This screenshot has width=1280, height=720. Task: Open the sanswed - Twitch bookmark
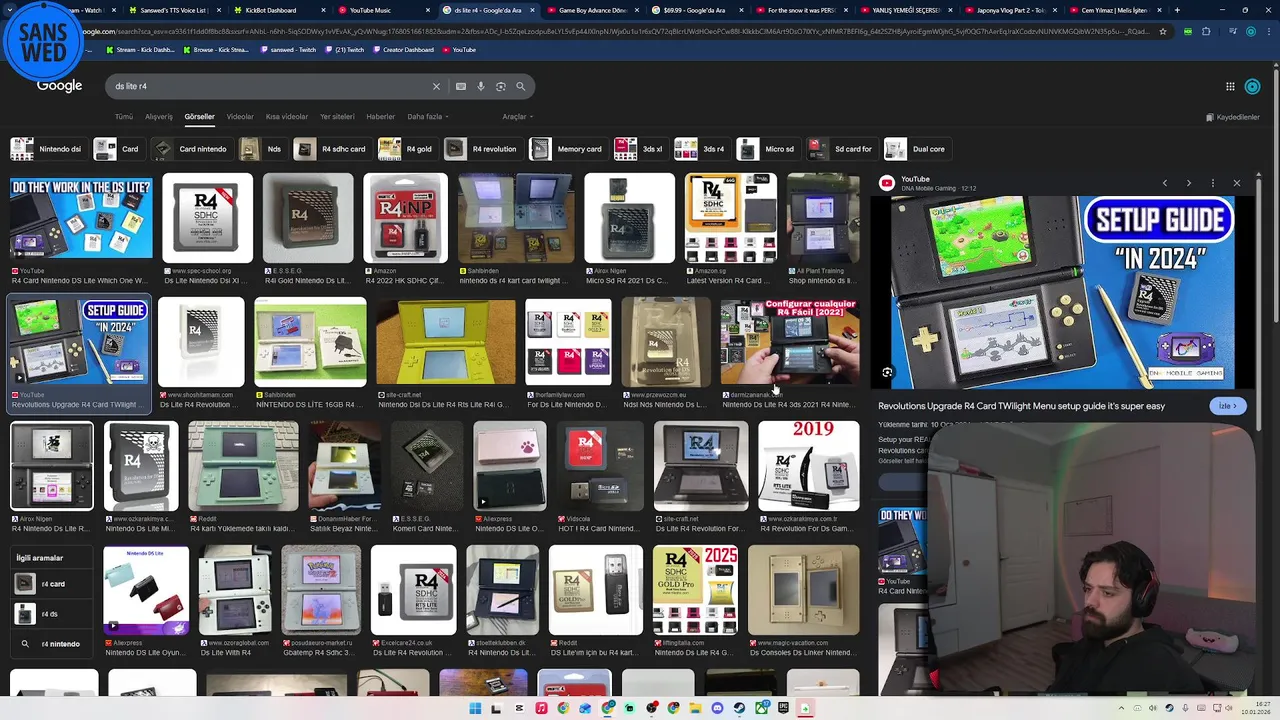[288, 50]
